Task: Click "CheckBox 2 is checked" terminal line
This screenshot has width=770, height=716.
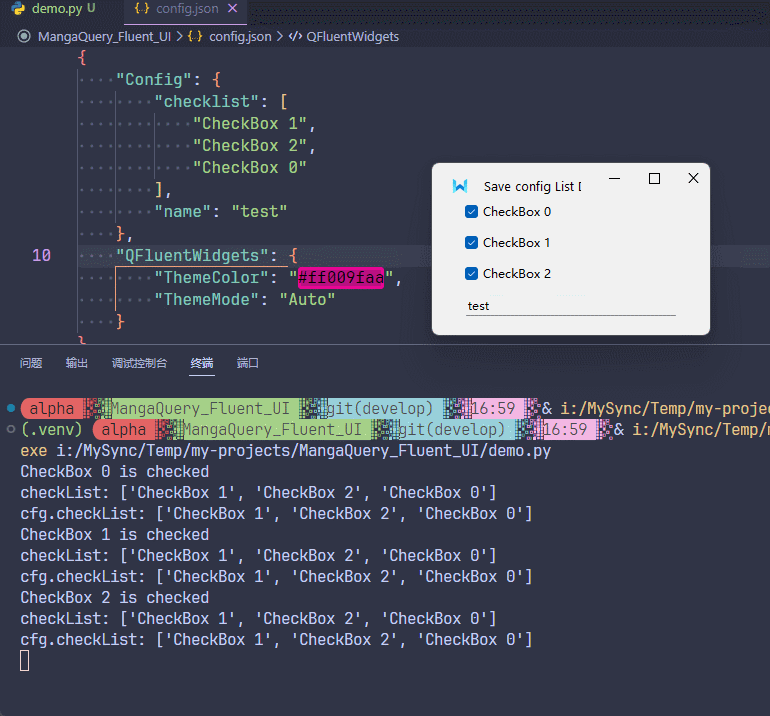Action: point(115,598)
